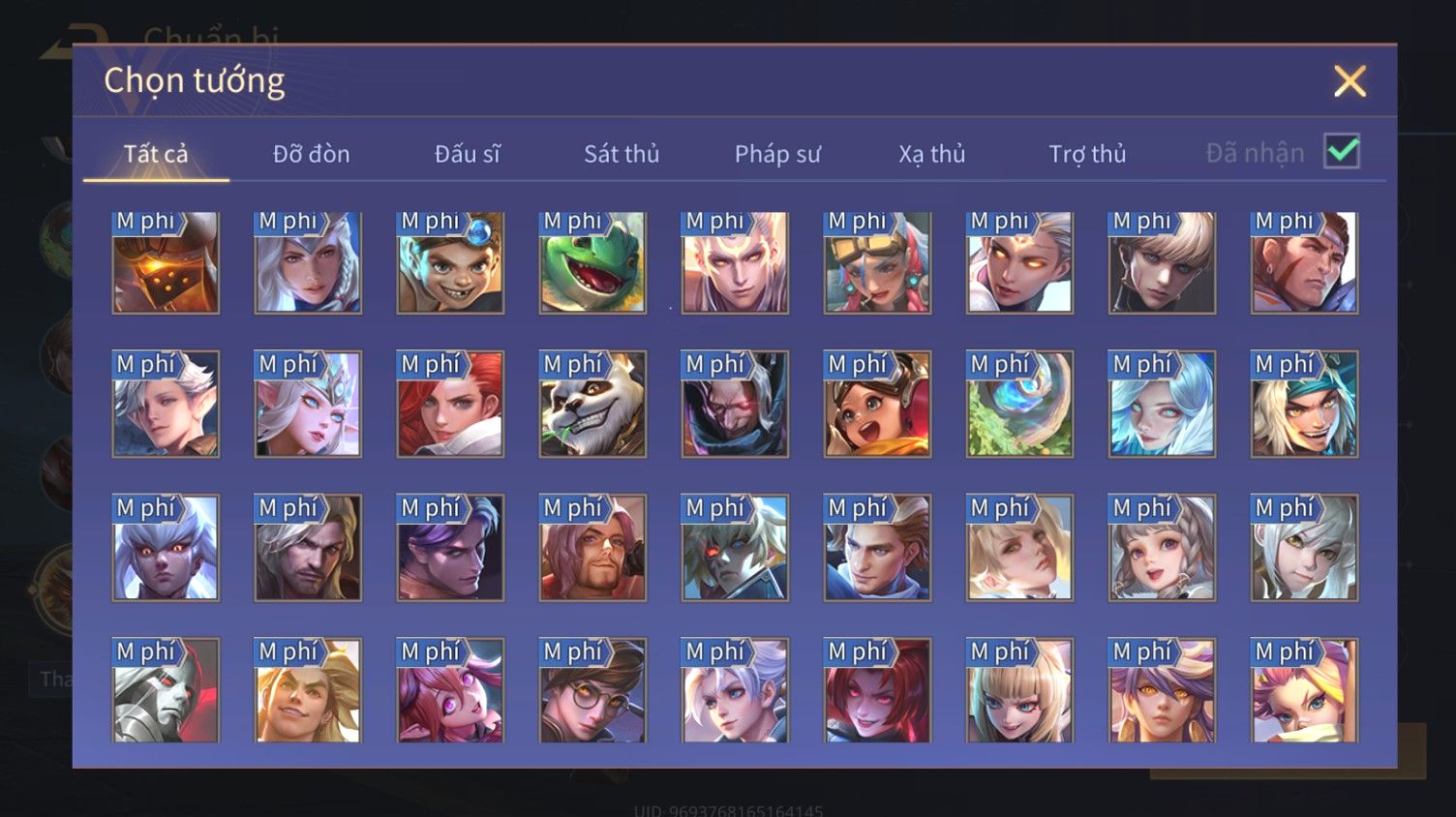Close the Chọn tướng dialog

(1350, 81)
